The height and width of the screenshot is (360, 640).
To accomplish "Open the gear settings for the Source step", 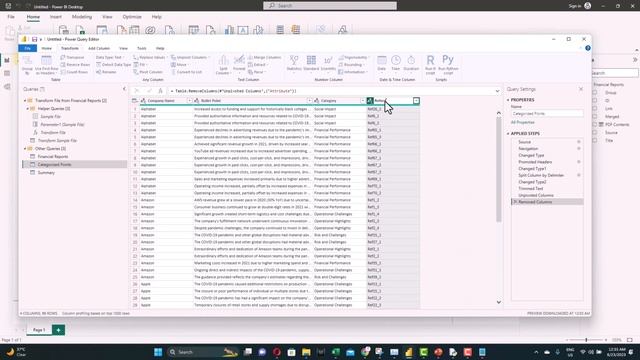I will [579, 142].
